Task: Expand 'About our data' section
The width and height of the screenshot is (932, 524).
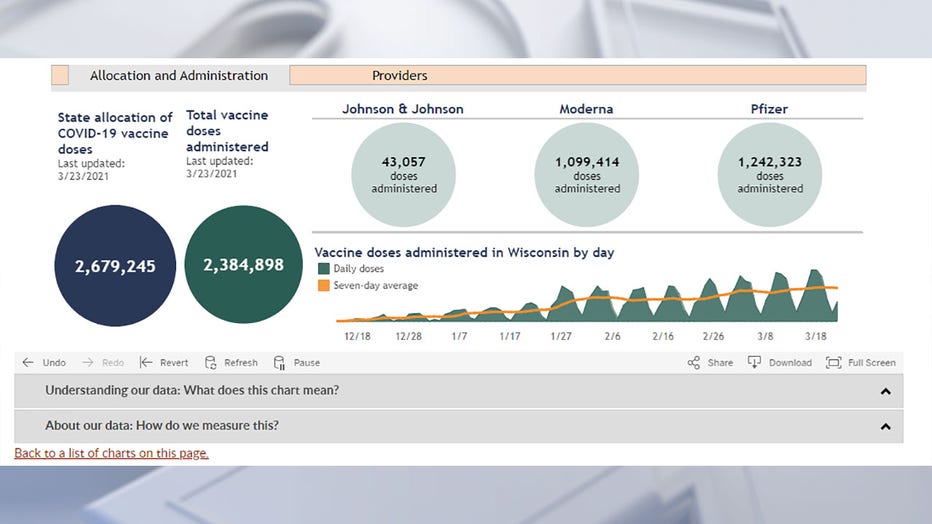Action: click(x=458, y=426)
